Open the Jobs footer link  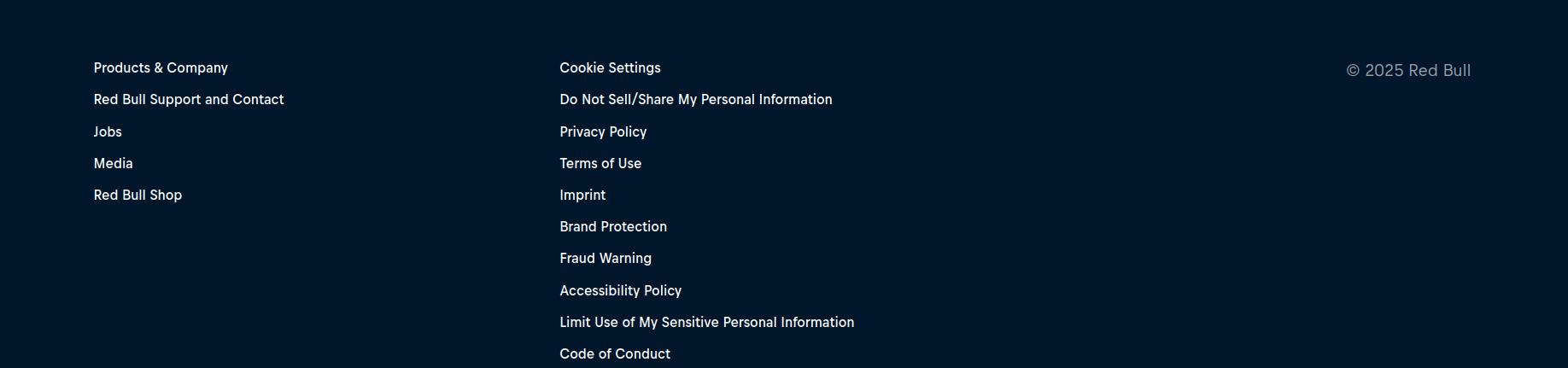point(108,131)
